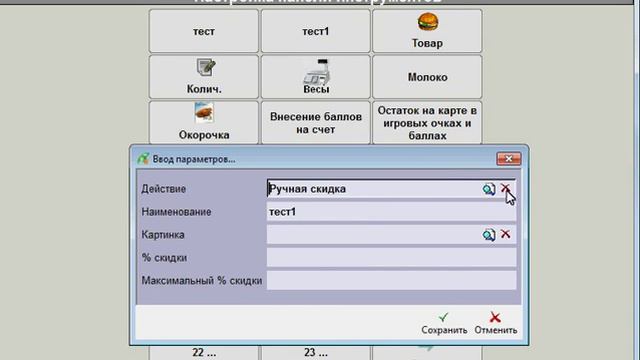Viewport: 640px width, 360px height.
Task: Close the Ввод параметров dialog
Action: point(509,159)
